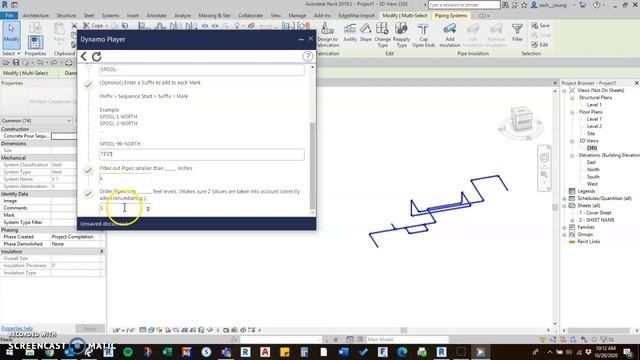
Task: Click the Apply button in Properties
Action: point(90,329)
